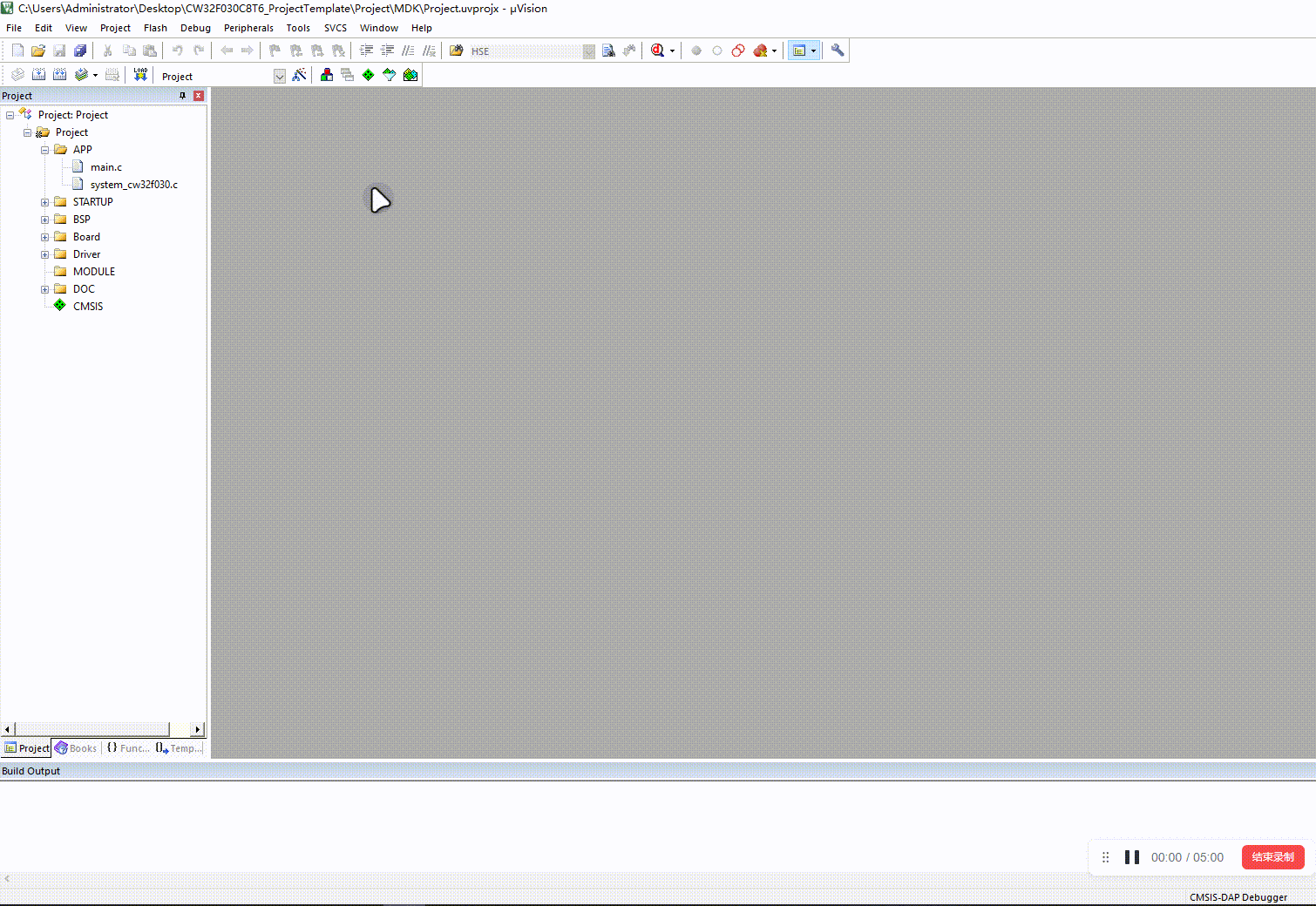Open the debug session dropdown arrow
This screenshot has width=1316, height=906.
point(672,51)
